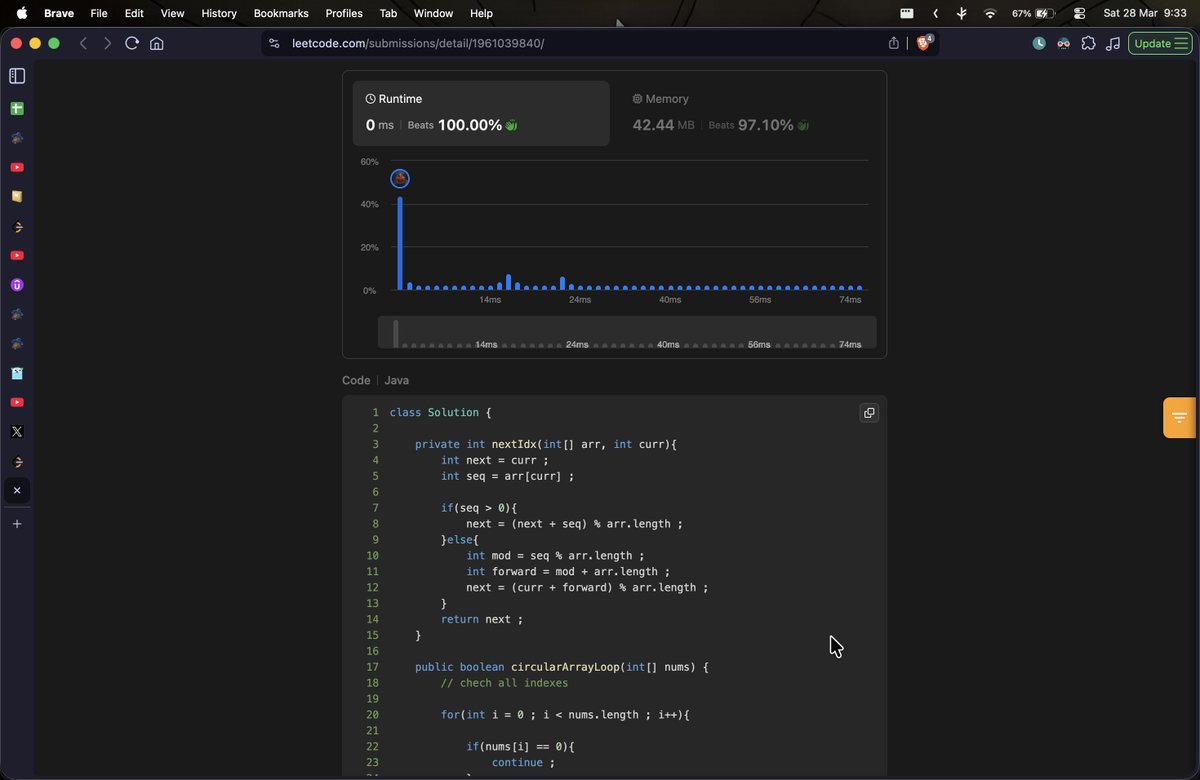The image size is (1200, 780).
Task: Open the browser home page
Action: [157, 43]
